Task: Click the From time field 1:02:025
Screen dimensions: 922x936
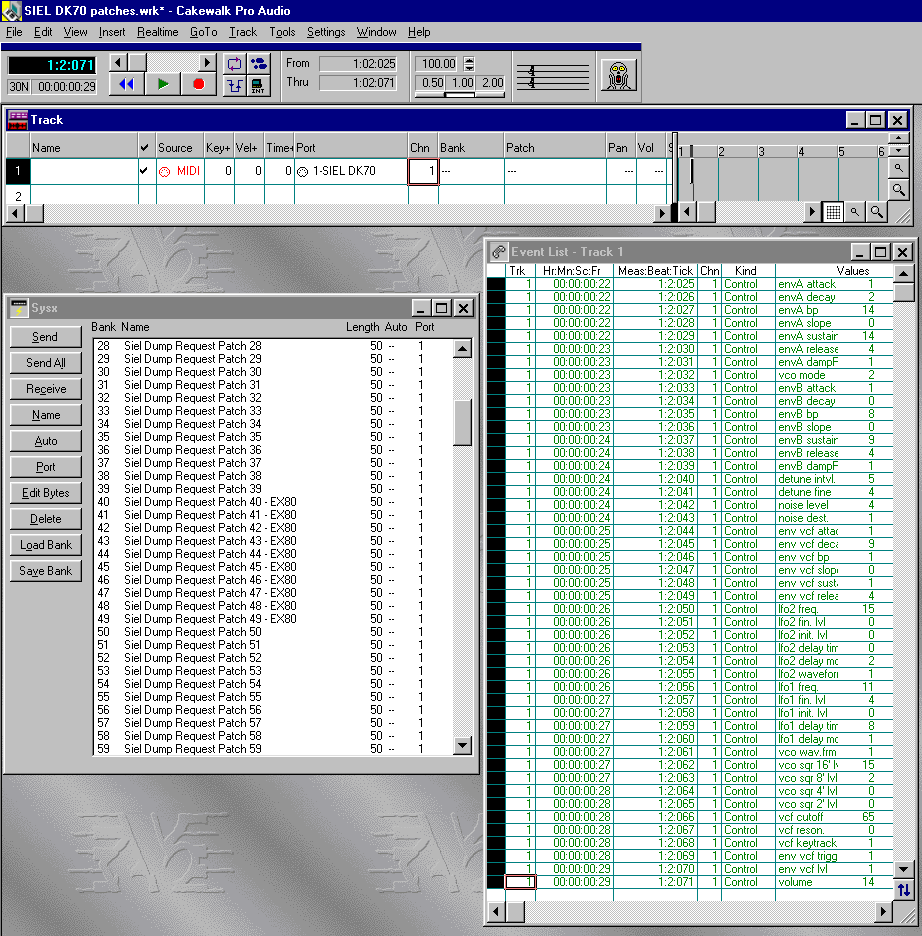Action: pyautogui.click(x=358, y=64)
